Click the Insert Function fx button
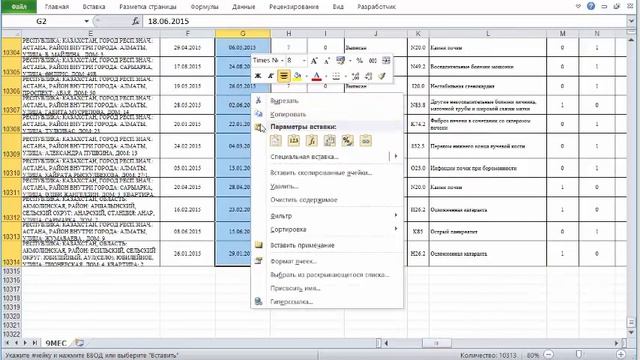Image resolution: width=640 pixels, height=360 pixels. (x=136, y=21)
